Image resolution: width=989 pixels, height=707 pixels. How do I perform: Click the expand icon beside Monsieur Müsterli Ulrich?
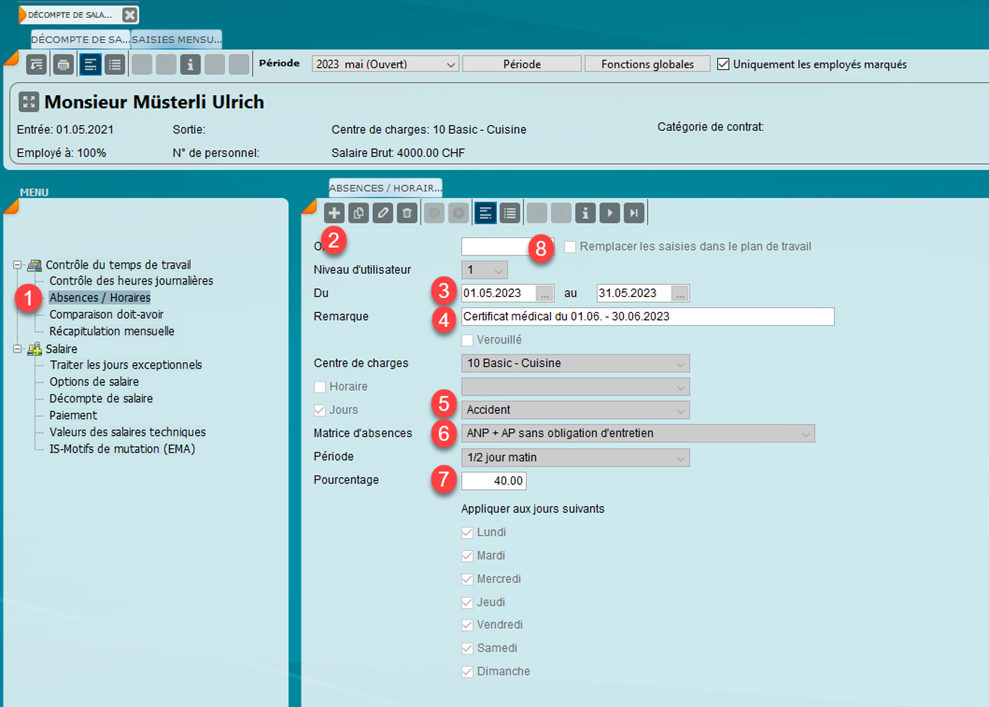[29, 102]
